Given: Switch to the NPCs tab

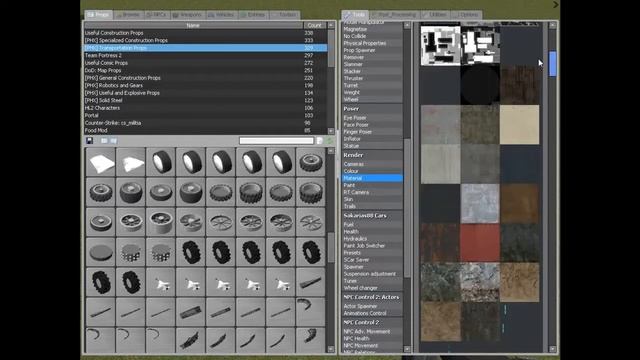Looking at the screenshot, I should pyautogui.click(x=156, y=15).
